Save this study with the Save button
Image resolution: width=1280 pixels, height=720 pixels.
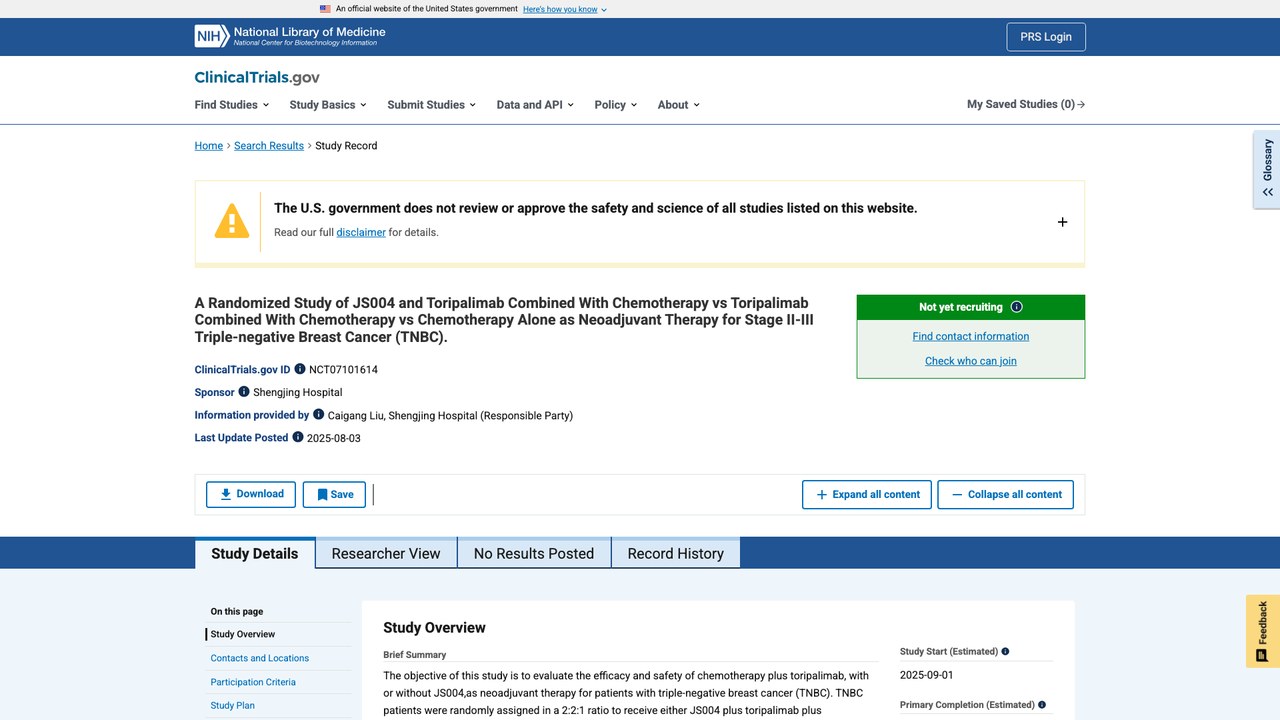pyautogui.click(x=334, y=494)
